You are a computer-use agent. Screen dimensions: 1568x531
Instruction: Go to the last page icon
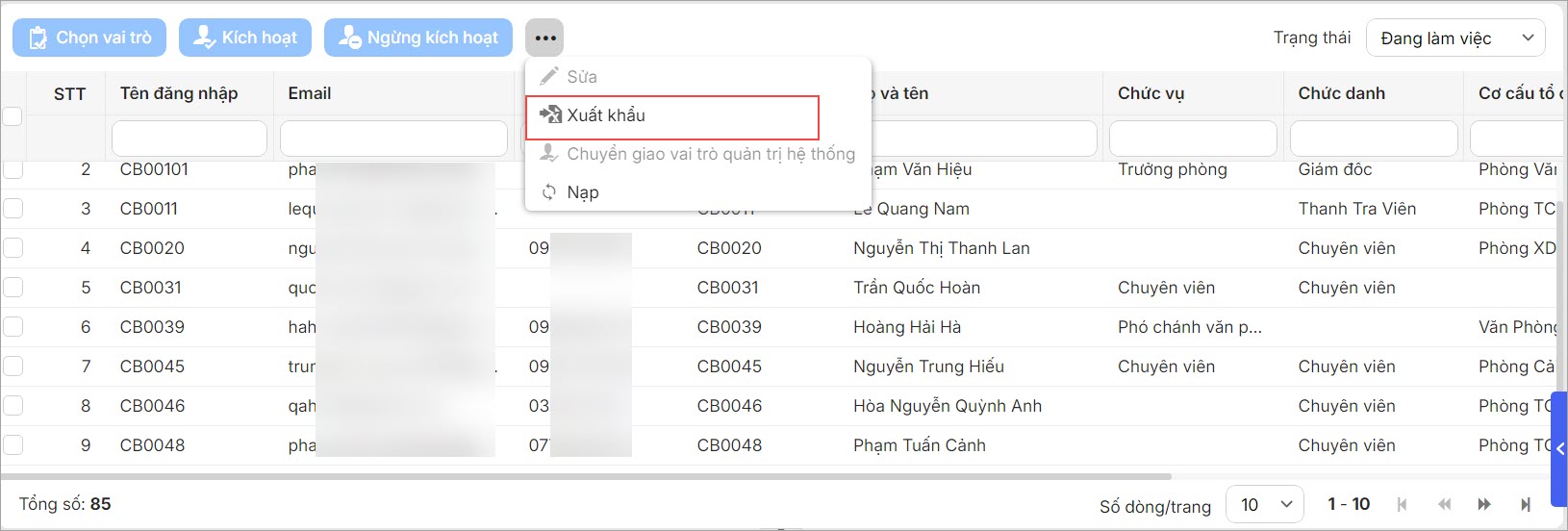pyautogui.click(x=1526, y=504)
